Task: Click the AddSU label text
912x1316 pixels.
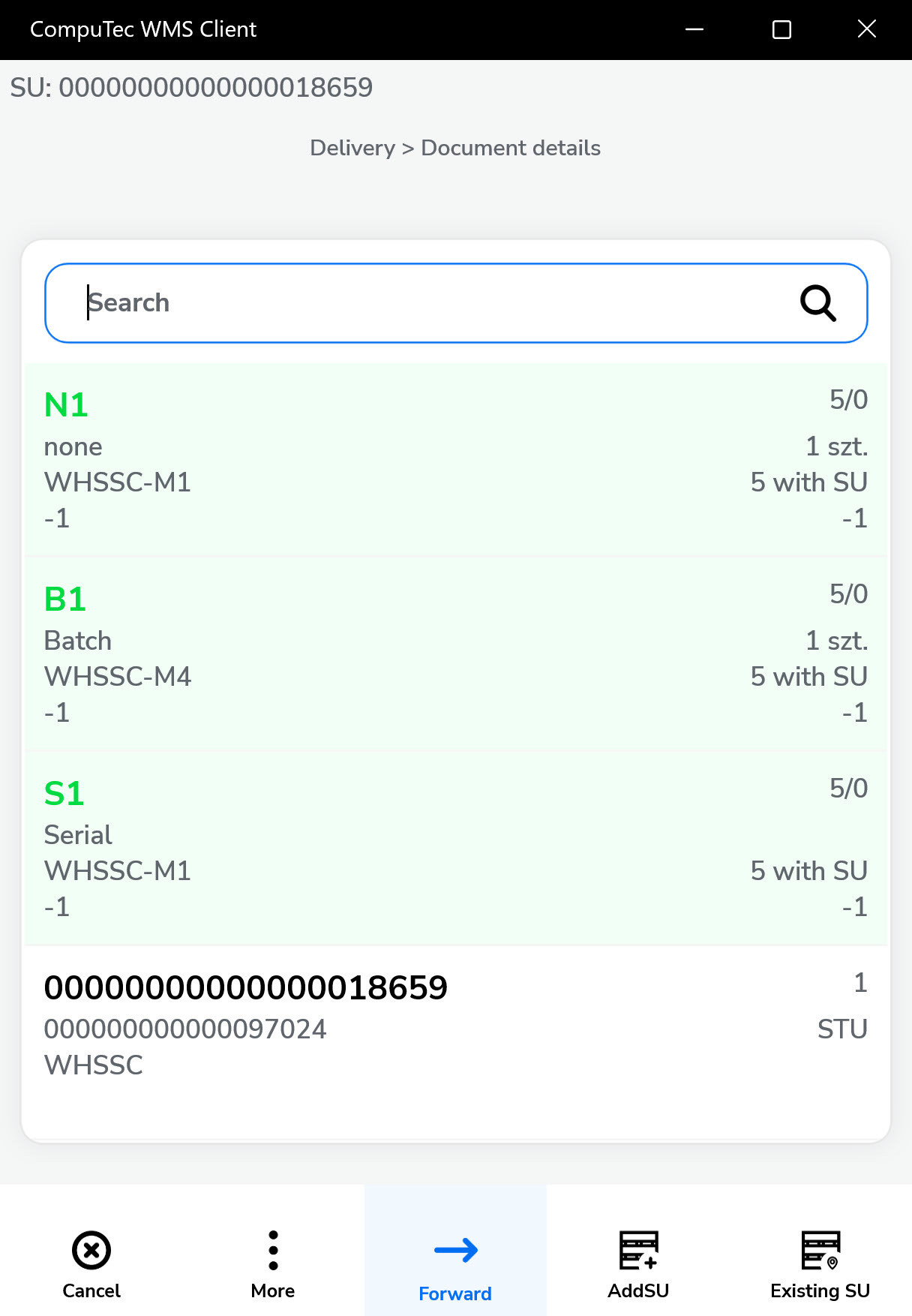Action: pyautogui.click(x=638, y=1290)
